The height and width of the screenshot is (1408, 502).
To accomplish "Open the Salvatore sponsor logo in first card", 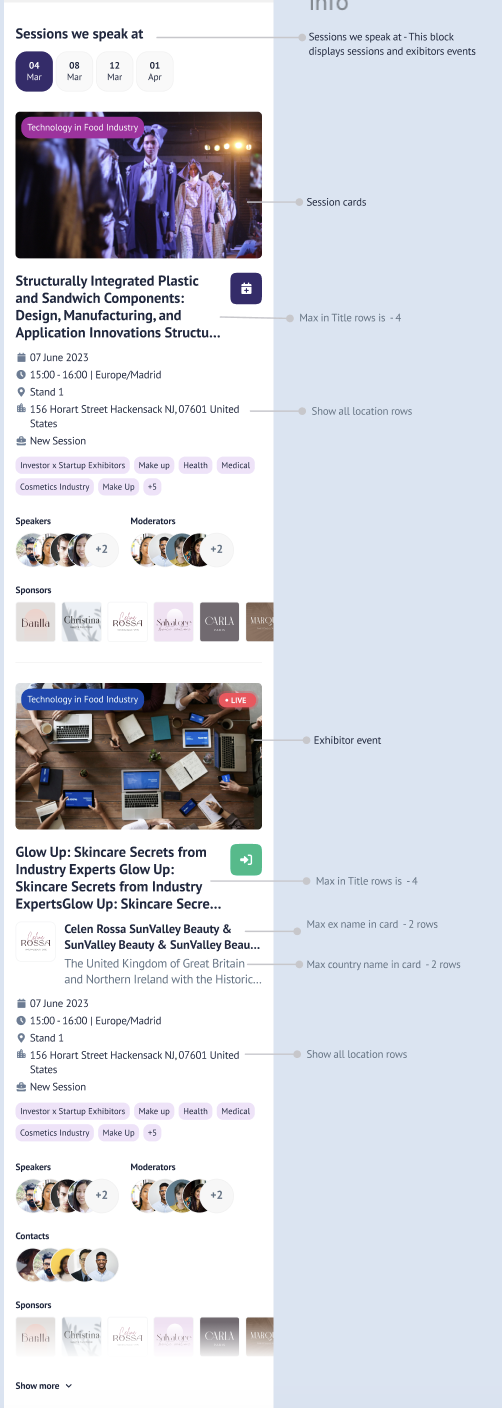I will [173, 622].
